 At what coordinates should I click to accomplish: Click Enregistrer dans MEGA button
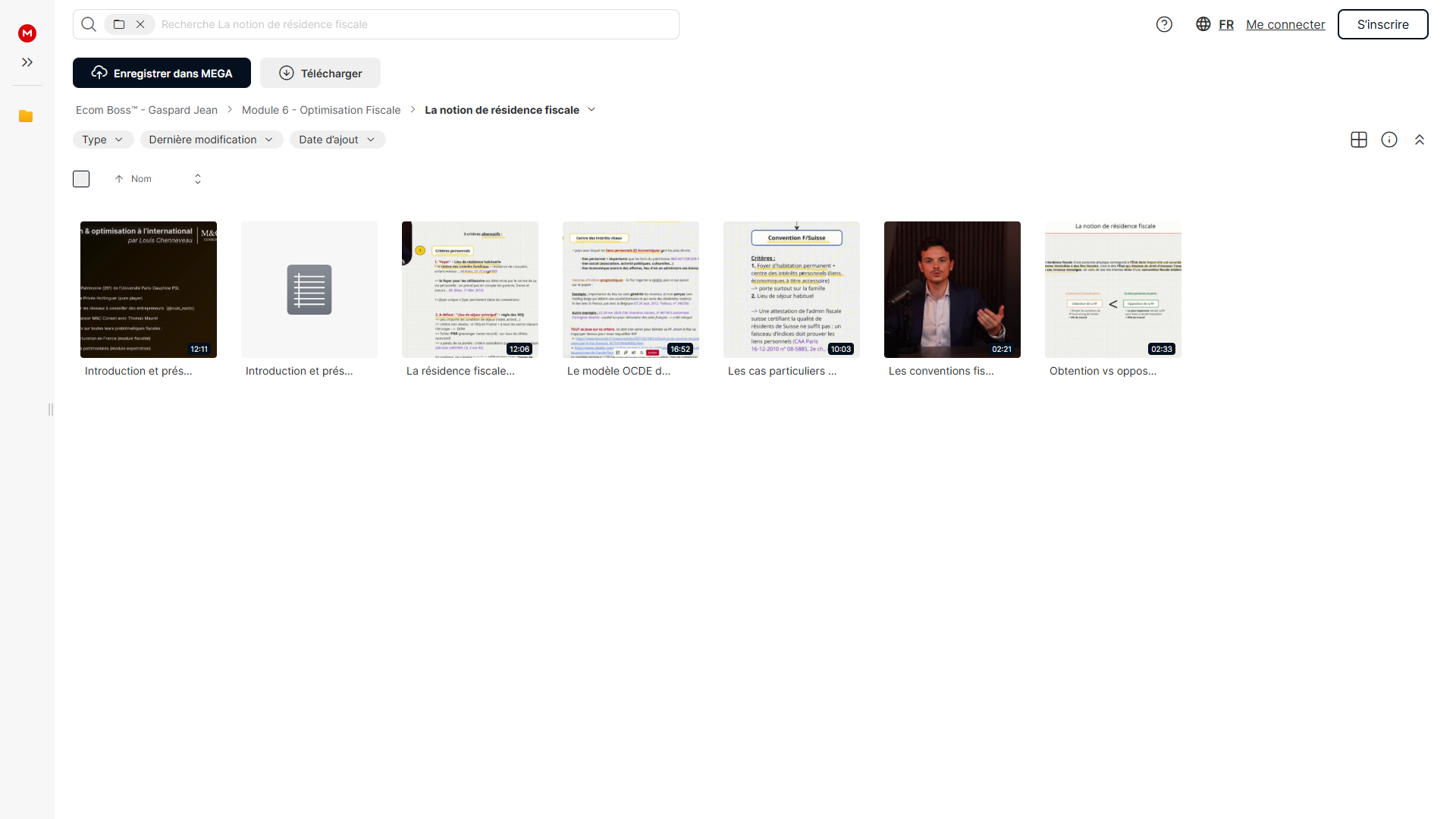point(162,73)
